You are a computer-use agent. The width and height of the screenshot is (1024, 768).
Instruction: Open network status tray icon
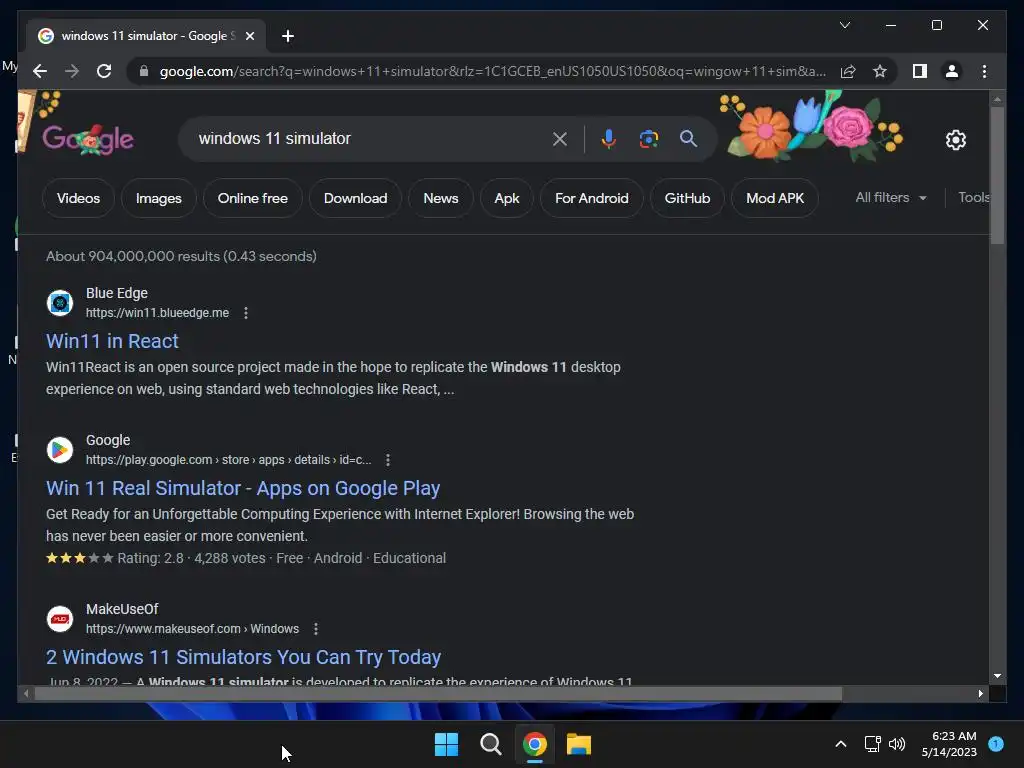(872, 744)
